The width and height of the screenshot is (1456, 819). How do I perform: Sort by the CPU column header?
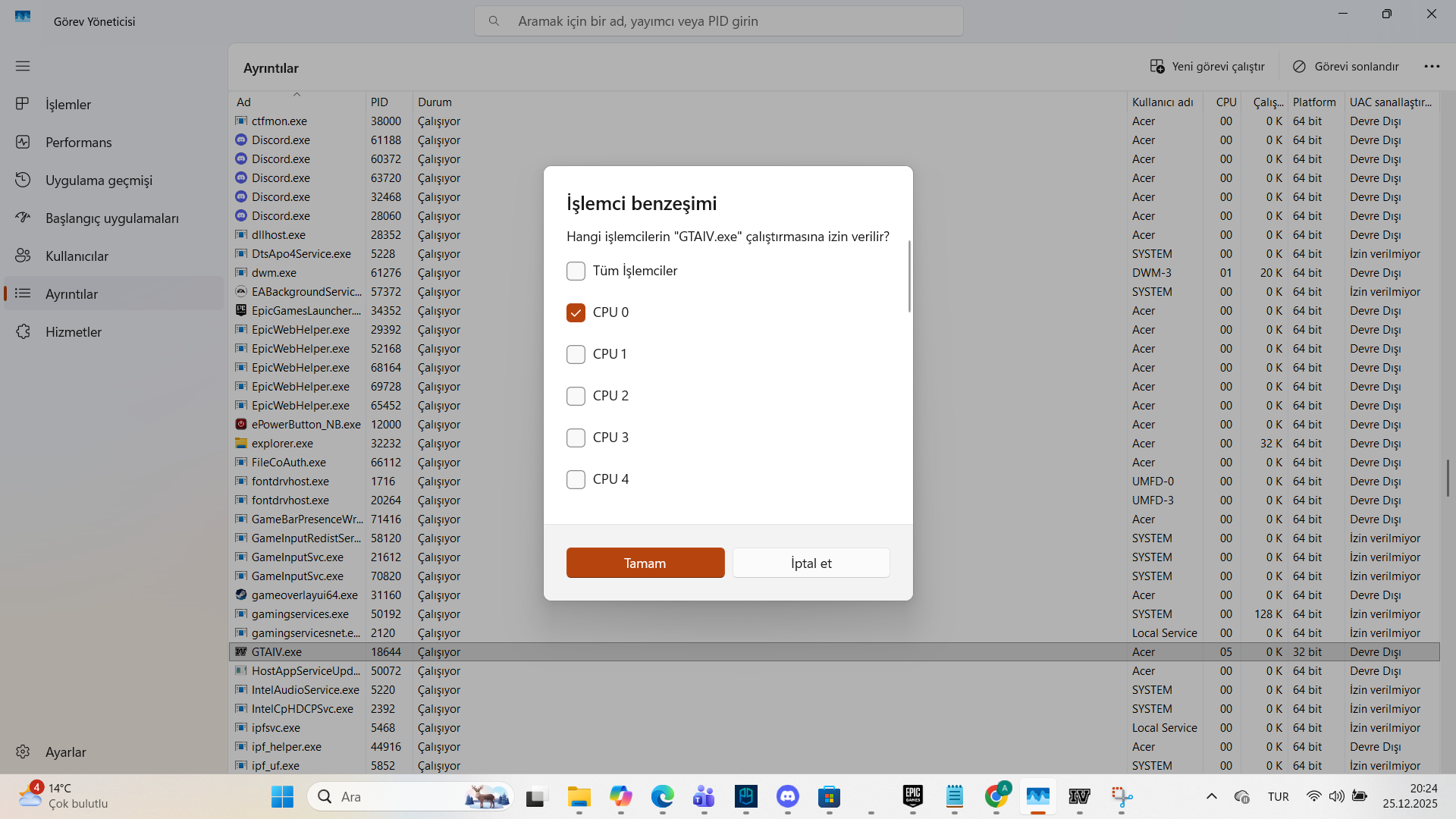point(1222,102)
